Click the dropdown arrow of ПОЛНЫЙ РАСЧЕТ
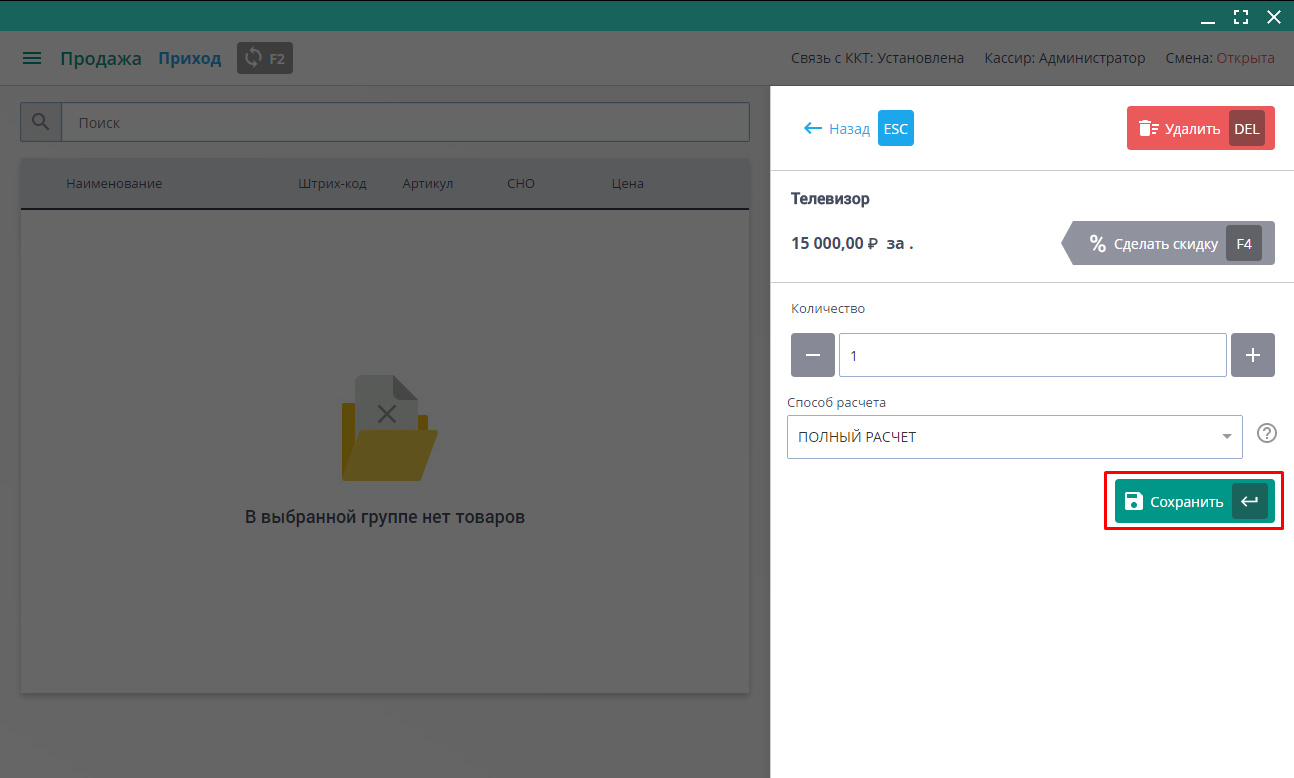Viewport: 1294px width, 778px height. coord(1227,437)
